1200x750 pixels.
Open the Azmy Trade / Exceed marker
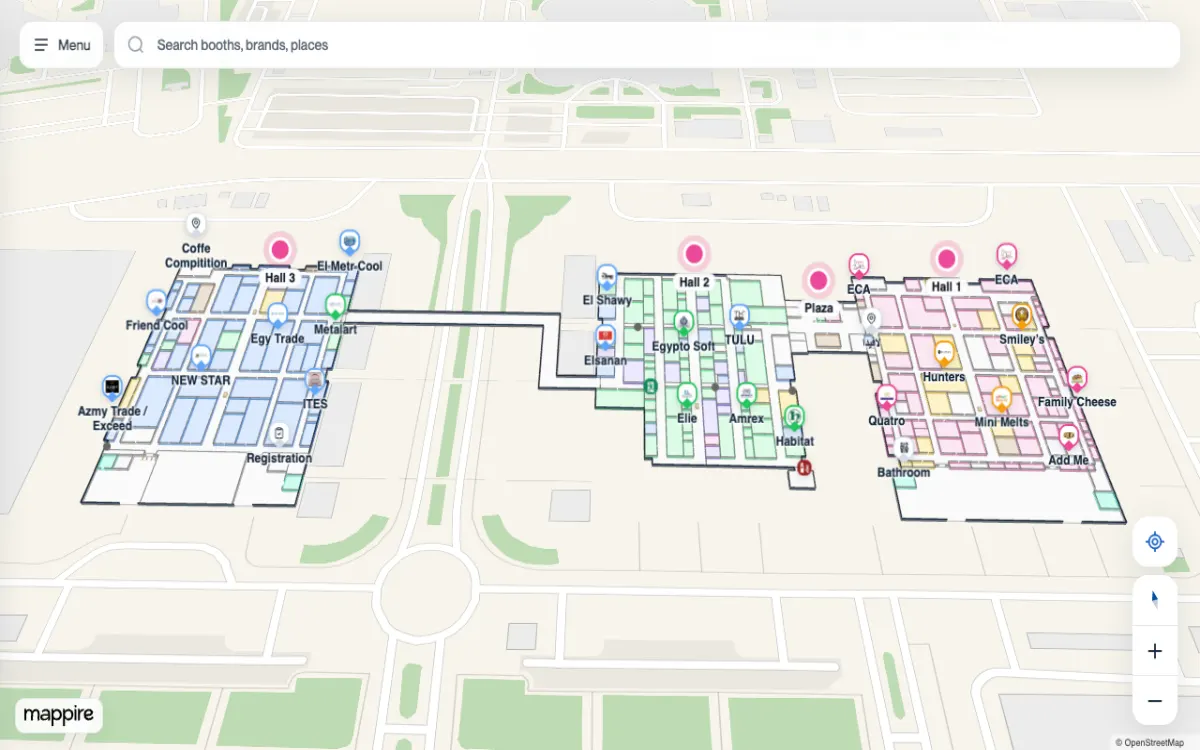112,387
